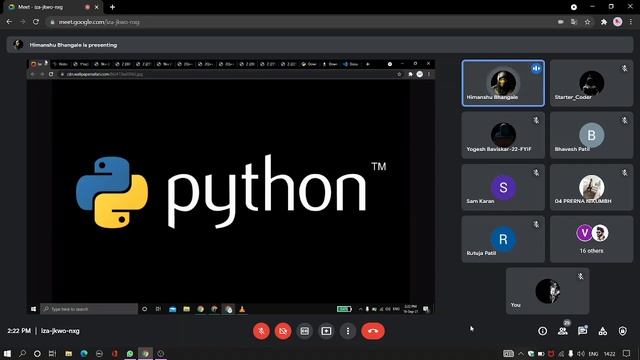
Task: Open the Chrome profile avatar
Action: point(618,22)
